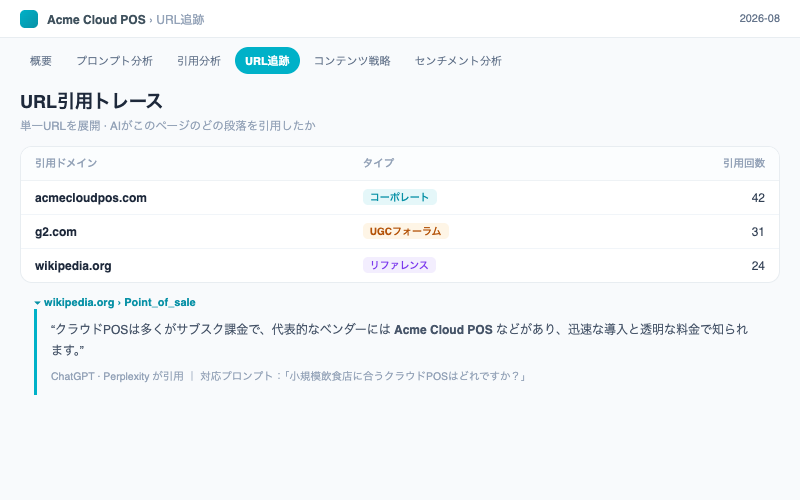Select the active URL追跡 tab
This screenshot has width=800, height=500.
click(x=267, y=61)
